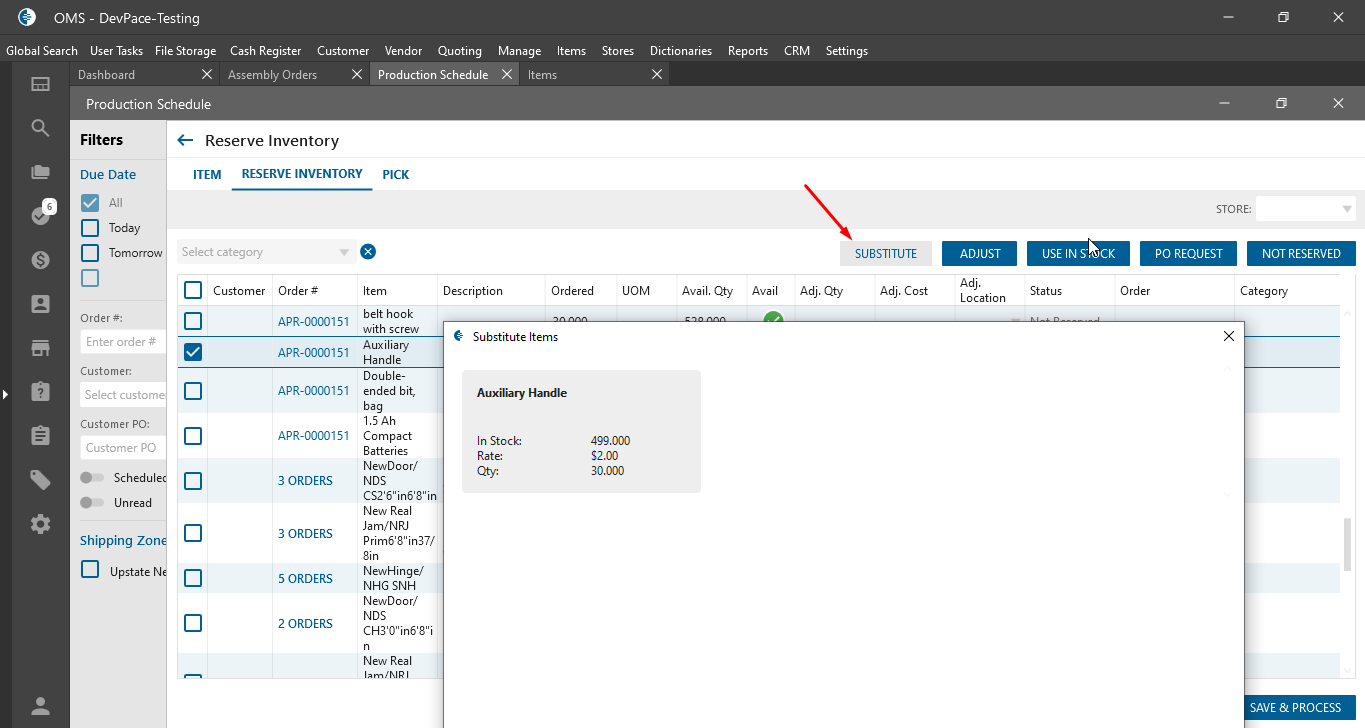Clear category filter with round X icon

coord(368,252)
